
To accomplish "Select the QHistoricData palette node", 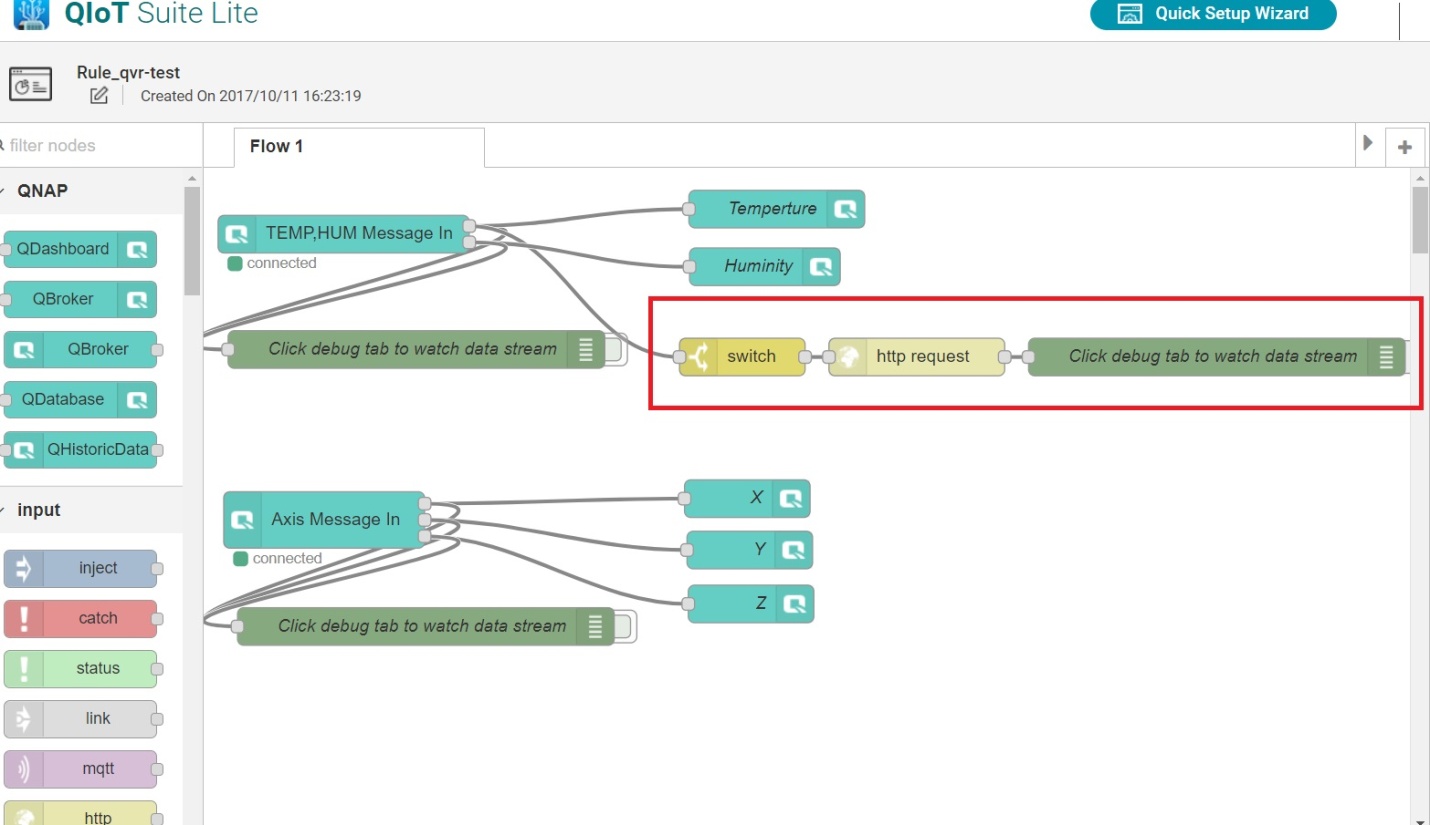I will coord(80,449).
